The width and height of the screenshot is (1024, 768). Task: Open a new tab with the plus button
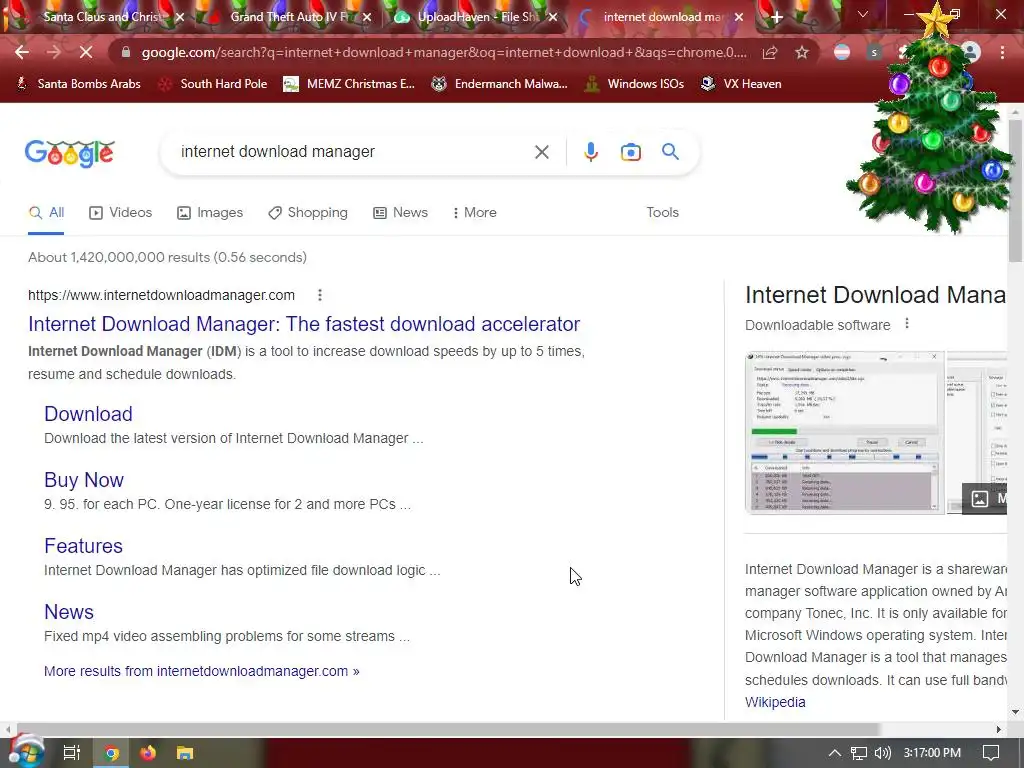tap(776, 18)
